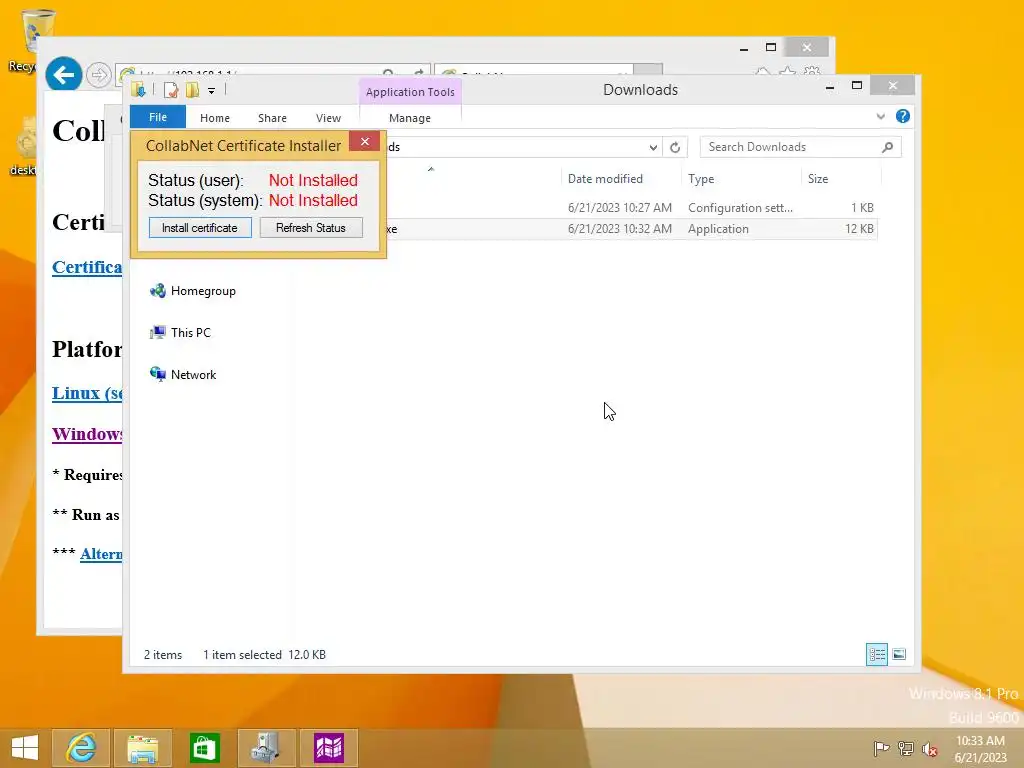Select the certificate installer taskbar icon
This screenshot has height=768, width=1024.
[x=266, y=748]
